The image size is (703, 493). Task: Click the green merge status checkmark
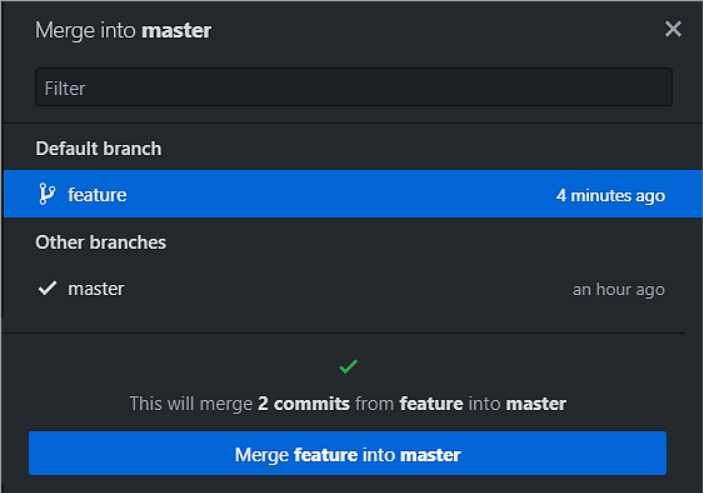[348, 367]
